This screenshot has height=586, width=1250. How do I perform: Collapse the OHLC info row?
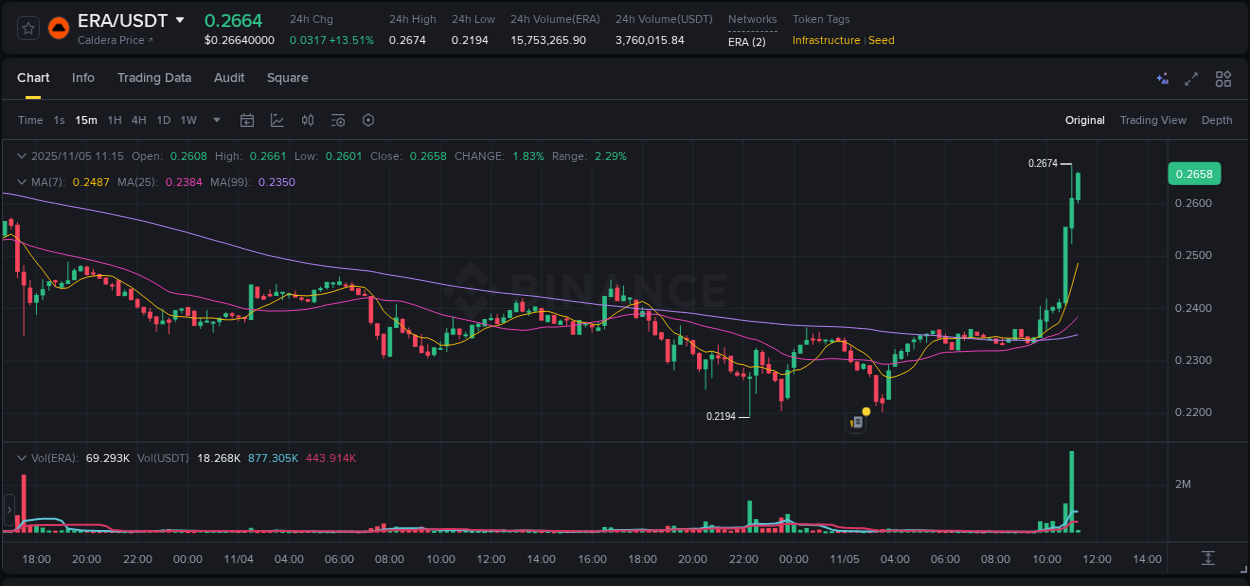point(21,156)
